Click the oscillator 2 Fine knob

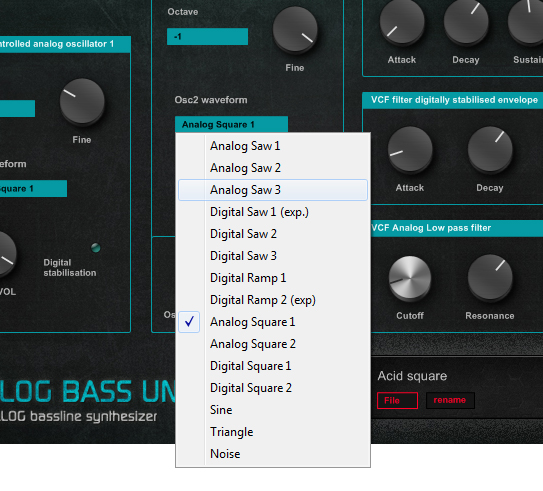click(295, 29)
